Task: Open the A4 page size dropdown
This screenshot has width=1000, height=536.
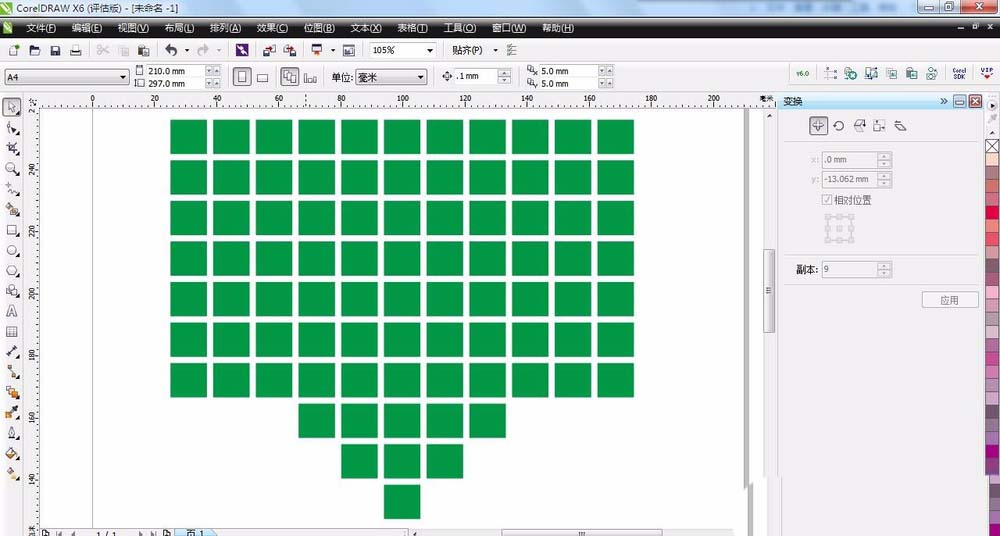Action: [x=123, y=77]
